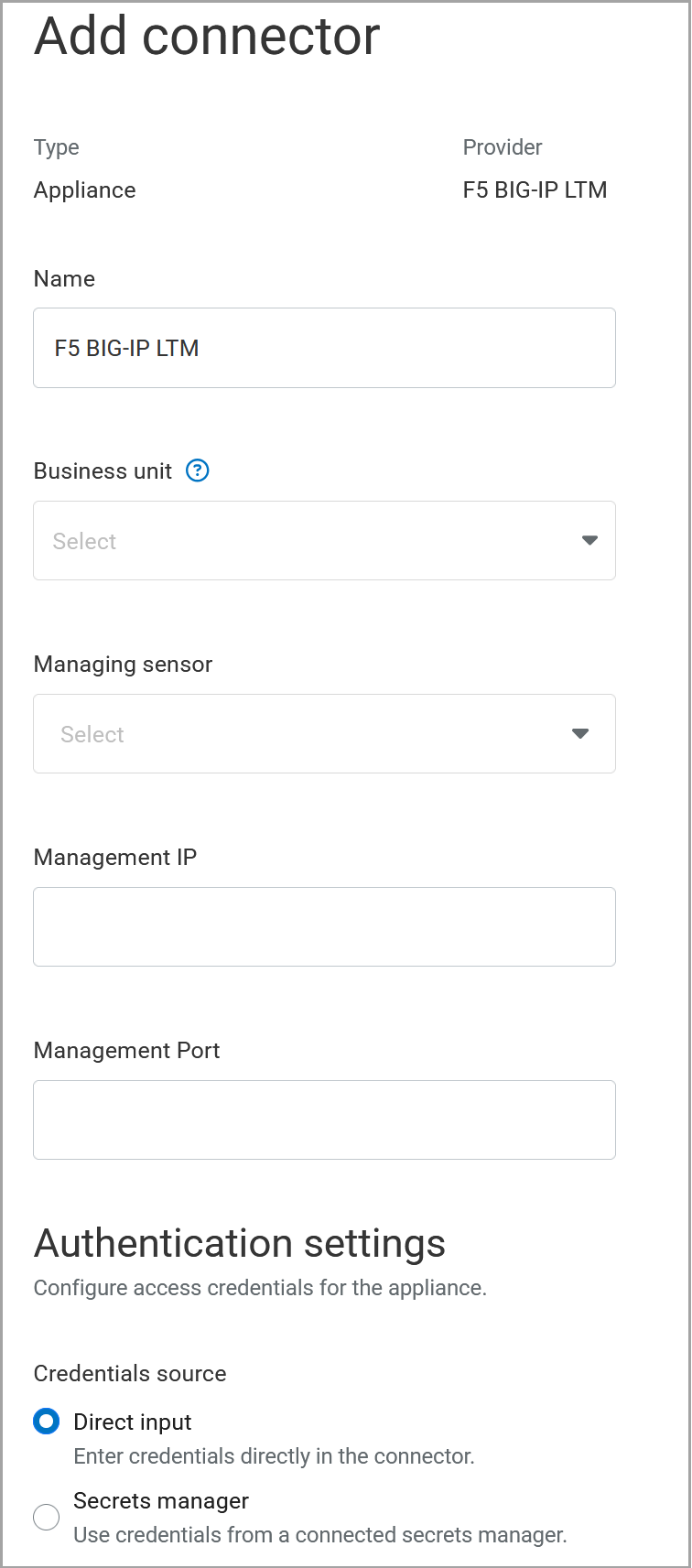The width and height of the screenshot is (692, 1568).
Task: Open the Business unit dropdown
Action: click(324, 540)
